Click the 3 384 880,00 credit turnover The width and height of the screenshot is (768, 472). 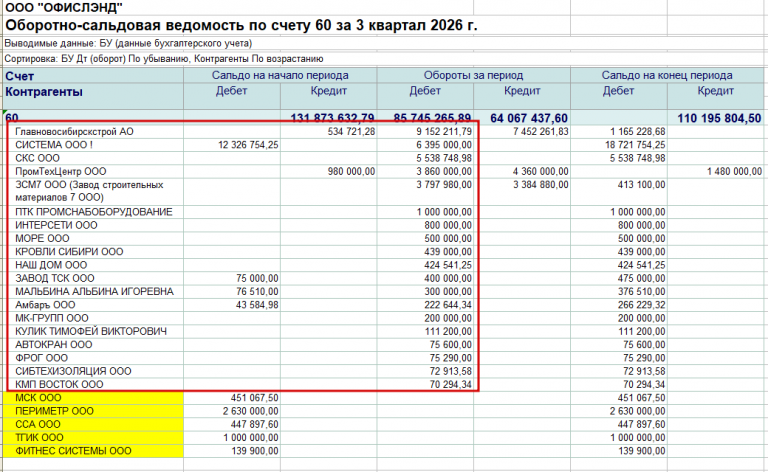(x=541, y=185)
